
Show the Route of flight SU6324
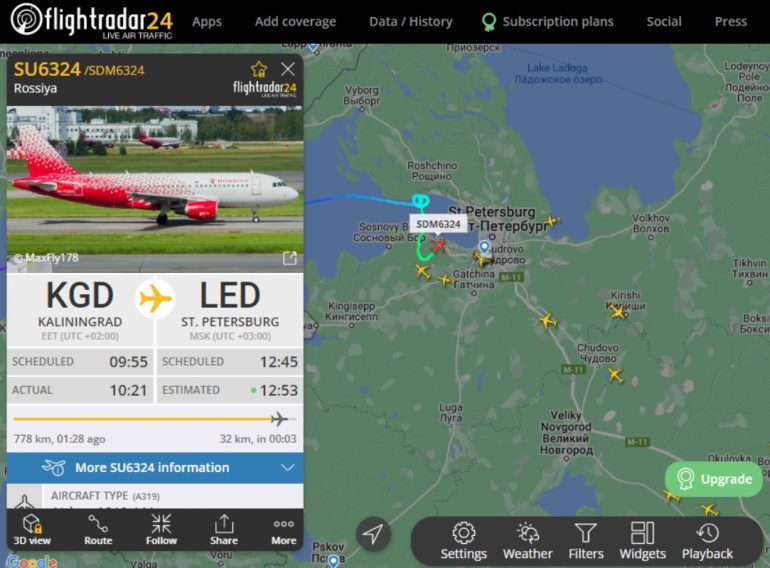[x=98, y=530]
